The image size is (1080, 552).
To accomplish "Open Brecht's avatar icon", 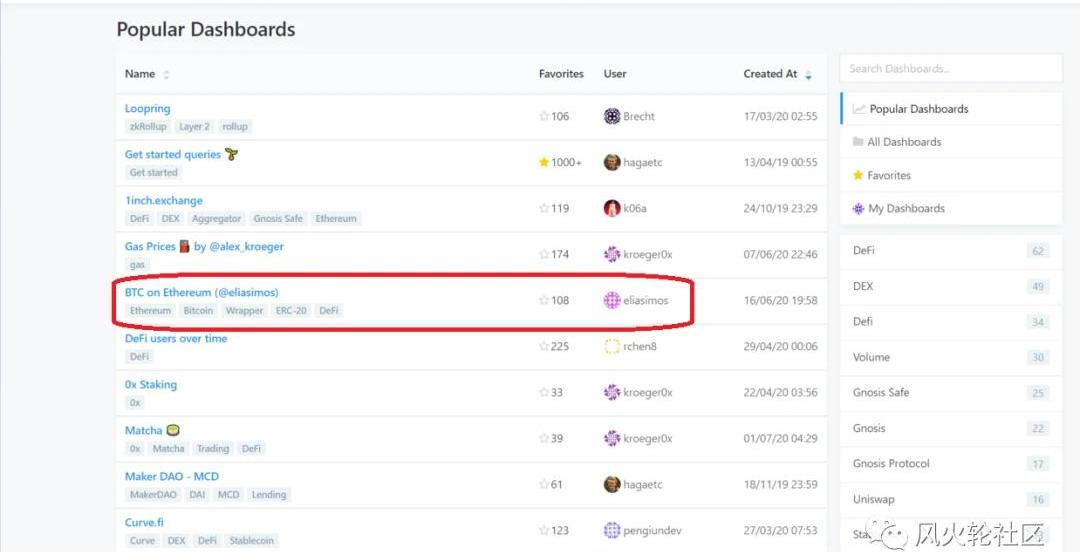I will 612,116.
